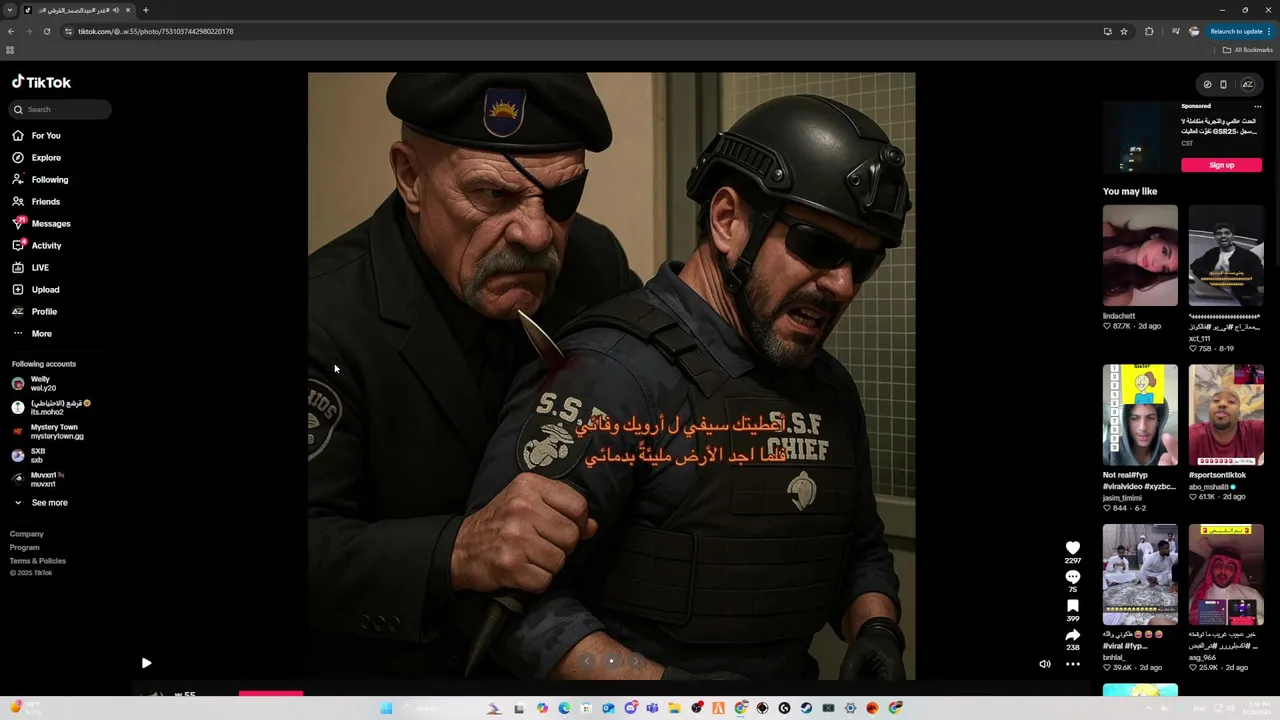Open Messages in the sidebar
1280x720 pixels.
pos(41,224)
